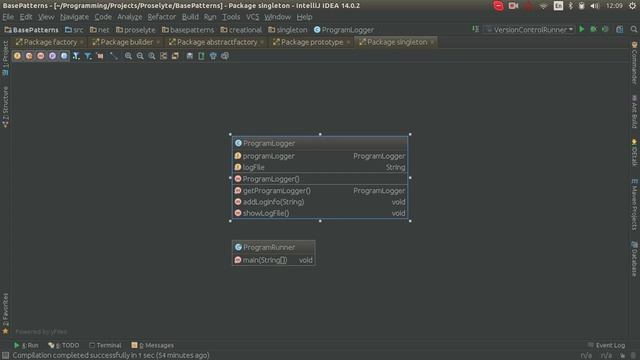Toggle the Methods display button
The height and width of the screenshot is (360, 640).
click(41, 56)
